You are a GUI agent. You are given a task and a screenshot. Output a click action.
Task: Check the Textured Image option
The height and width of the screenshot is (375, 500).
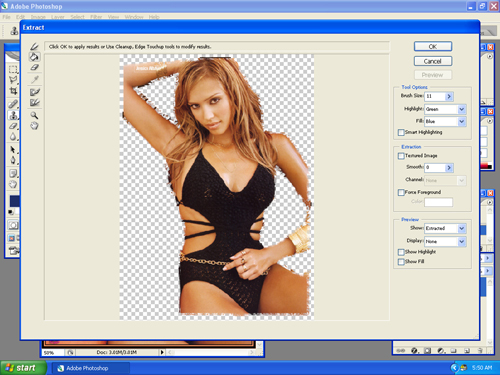click(x=401, y=156)
